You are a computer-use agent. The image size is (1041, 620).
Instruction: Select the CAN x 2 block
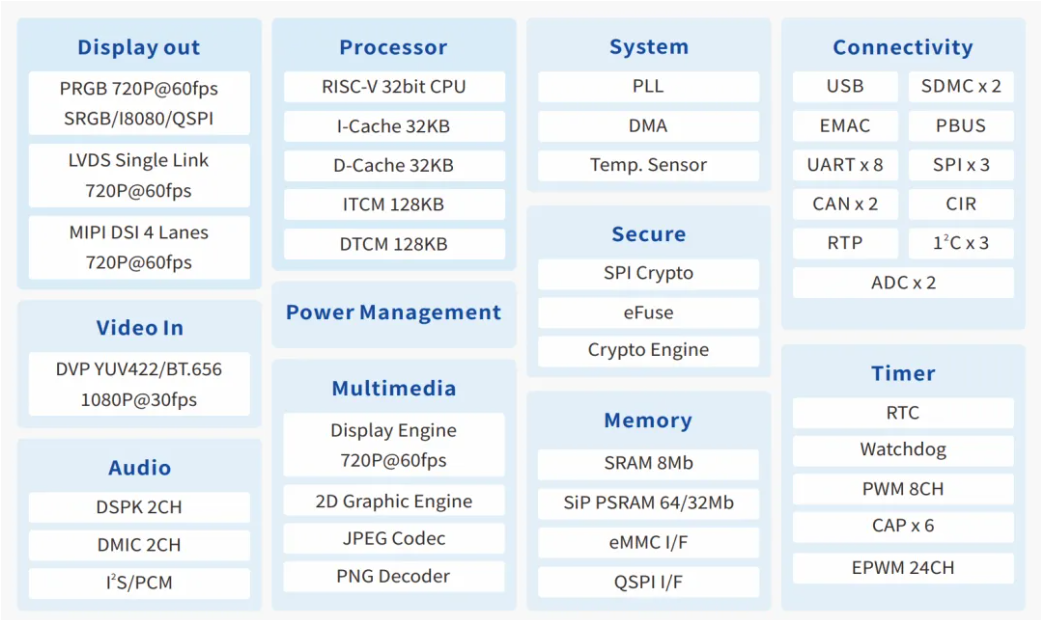(x=845, y=204)
